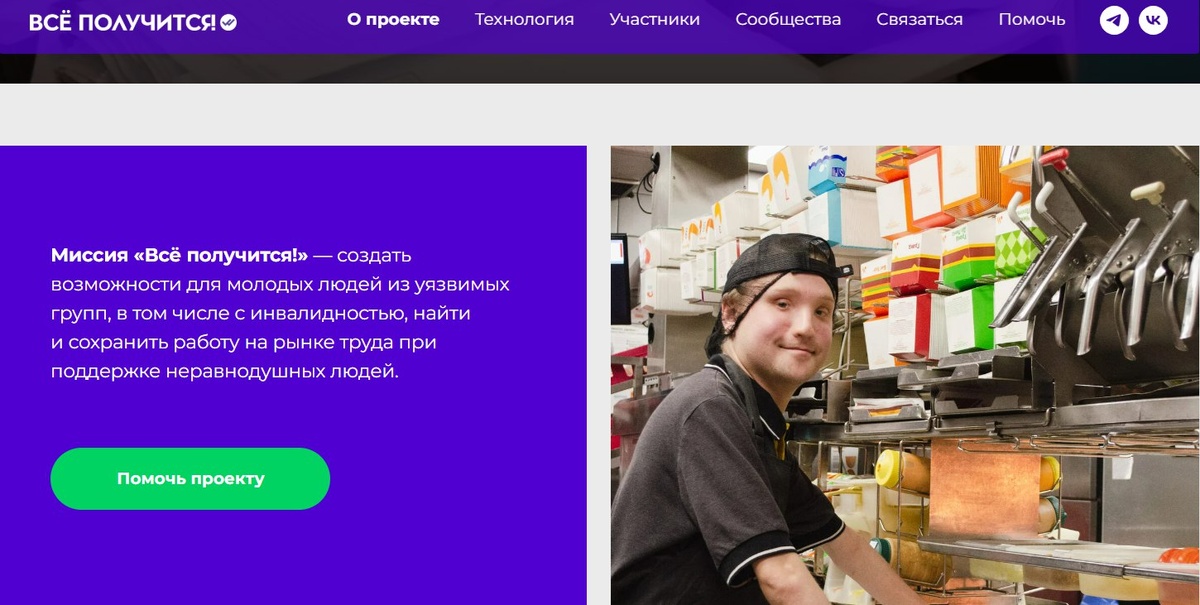
Task: Open the «Технология» section
Action: tap(524, 19)
